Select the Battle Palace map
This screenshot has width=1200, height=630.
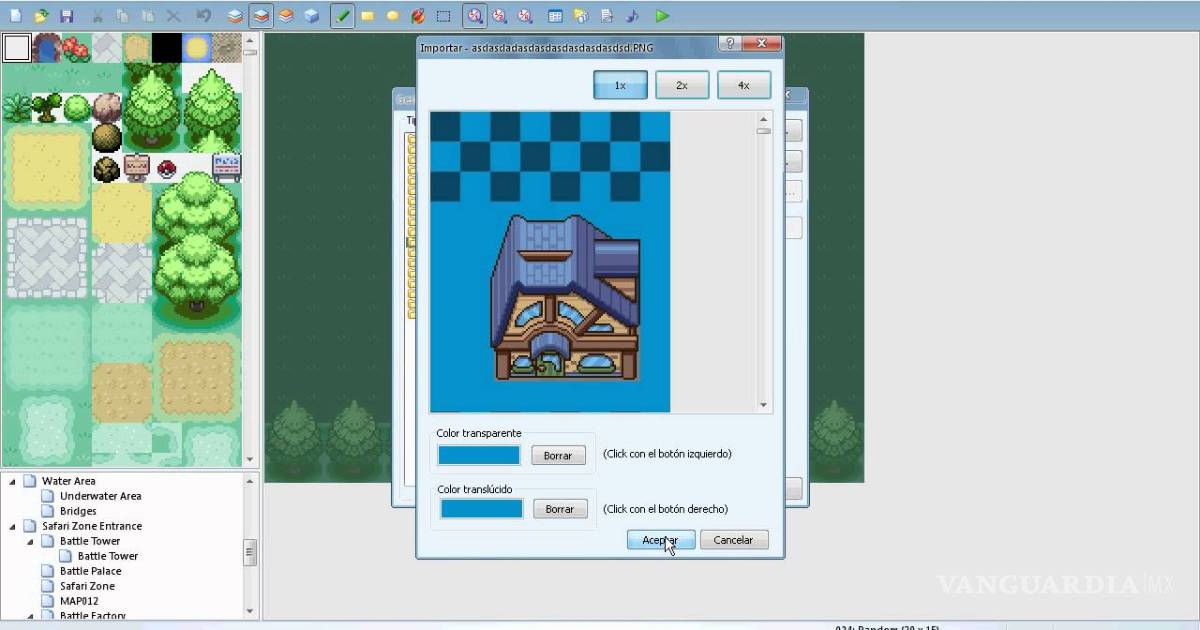90,571
